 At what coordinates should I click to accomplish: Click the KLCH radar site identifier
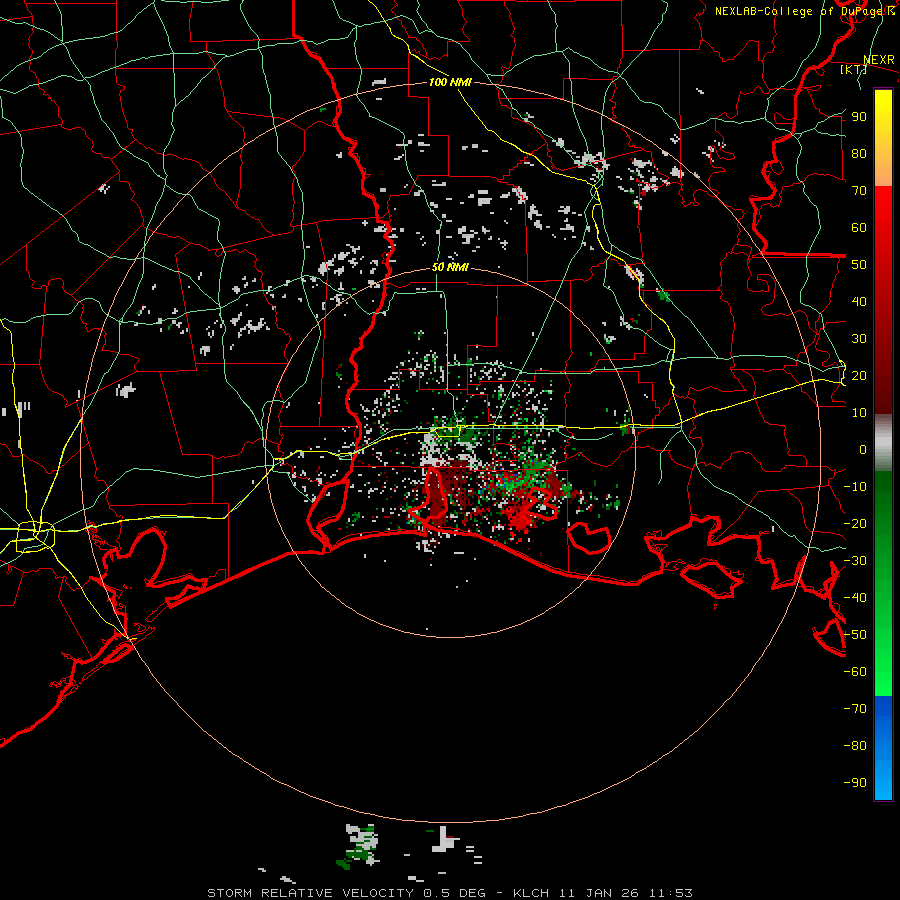click(x=531, y=893)
